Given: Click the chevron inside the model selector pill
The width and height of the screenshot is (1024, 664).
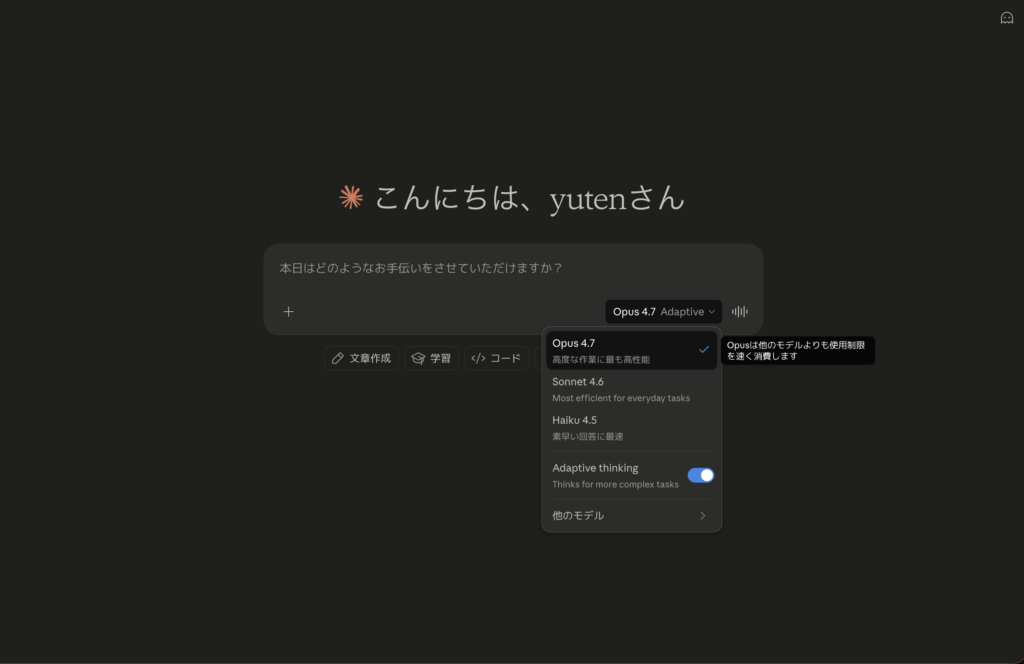Looking at the screenshot, I should pyautogui.click(x=713, y=311).
